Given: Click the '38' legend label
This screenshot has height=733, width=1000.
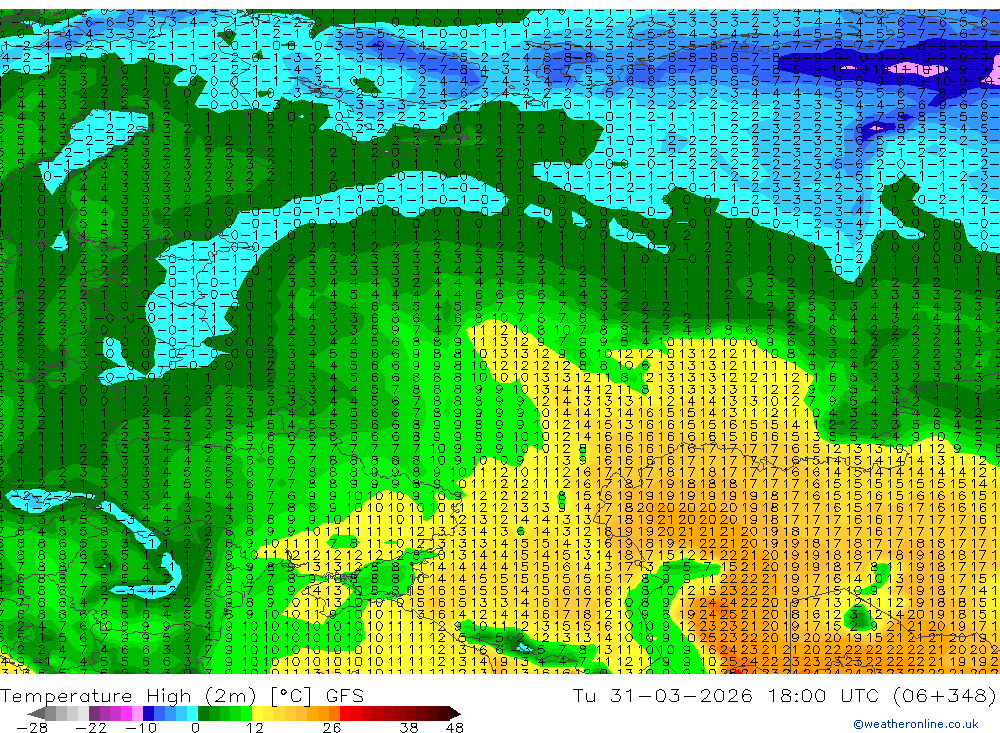Looking at the screenshot, I should 409,727.
